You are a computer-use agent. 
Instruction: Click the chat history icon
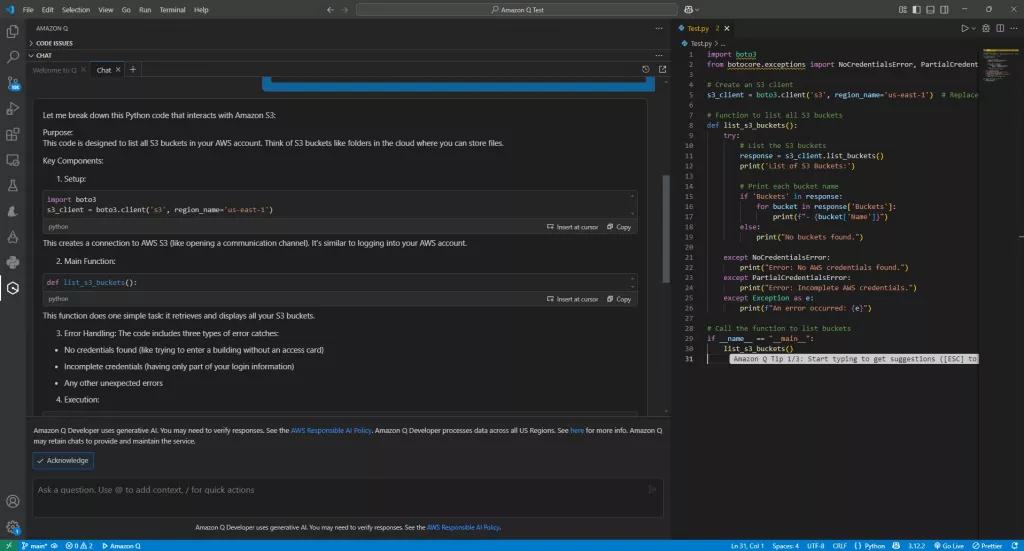(645, 70)
